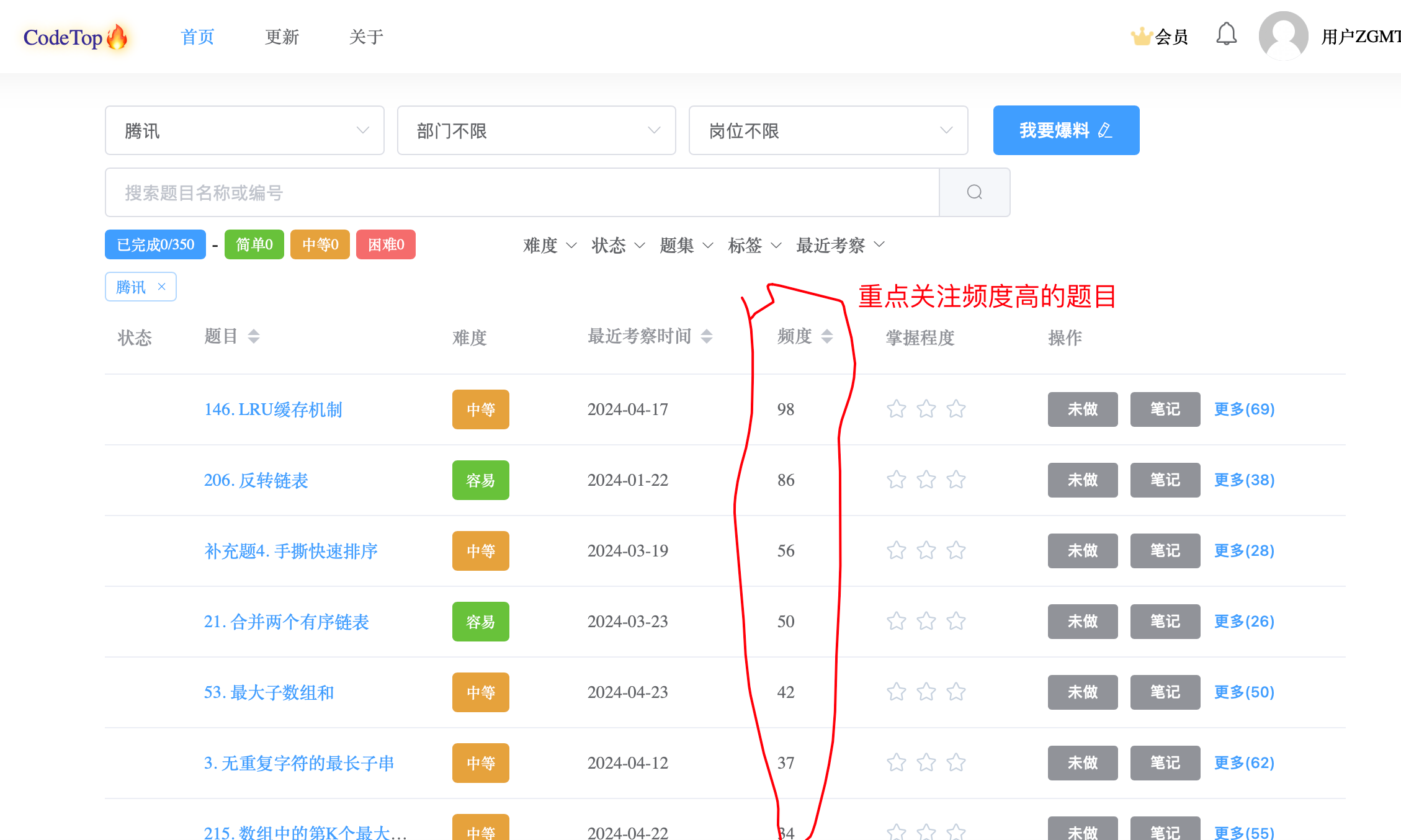Rate LRU缓存机制 with first star
The image size is (1401, 840).
tap(896, 409)
